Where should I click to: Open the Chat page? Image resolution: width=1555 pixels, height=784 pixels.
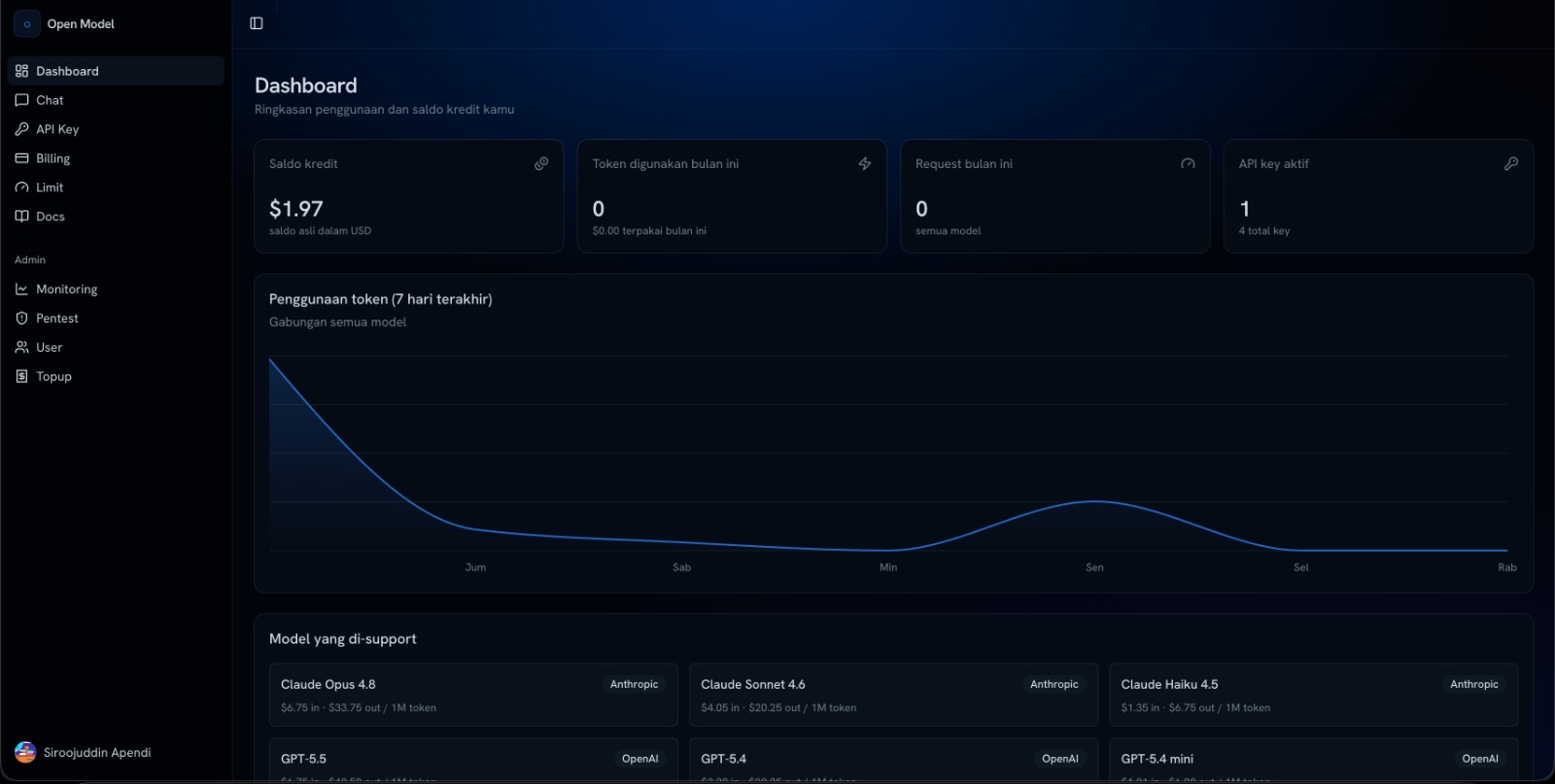(x=116, y=100)
